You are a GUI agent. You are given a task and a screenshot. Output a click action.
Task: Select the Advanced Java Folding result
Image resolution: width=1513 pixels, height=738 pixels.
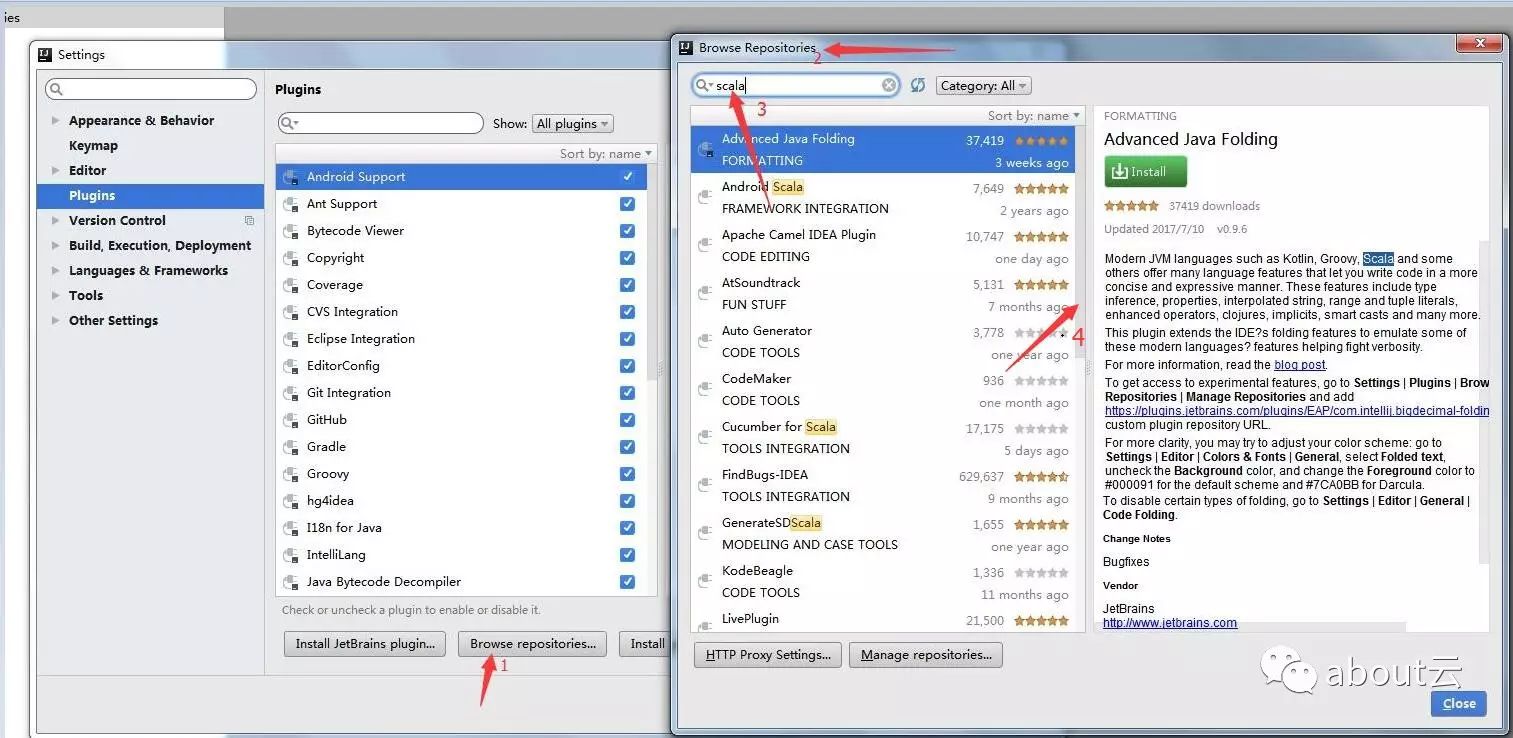(883, 150)
